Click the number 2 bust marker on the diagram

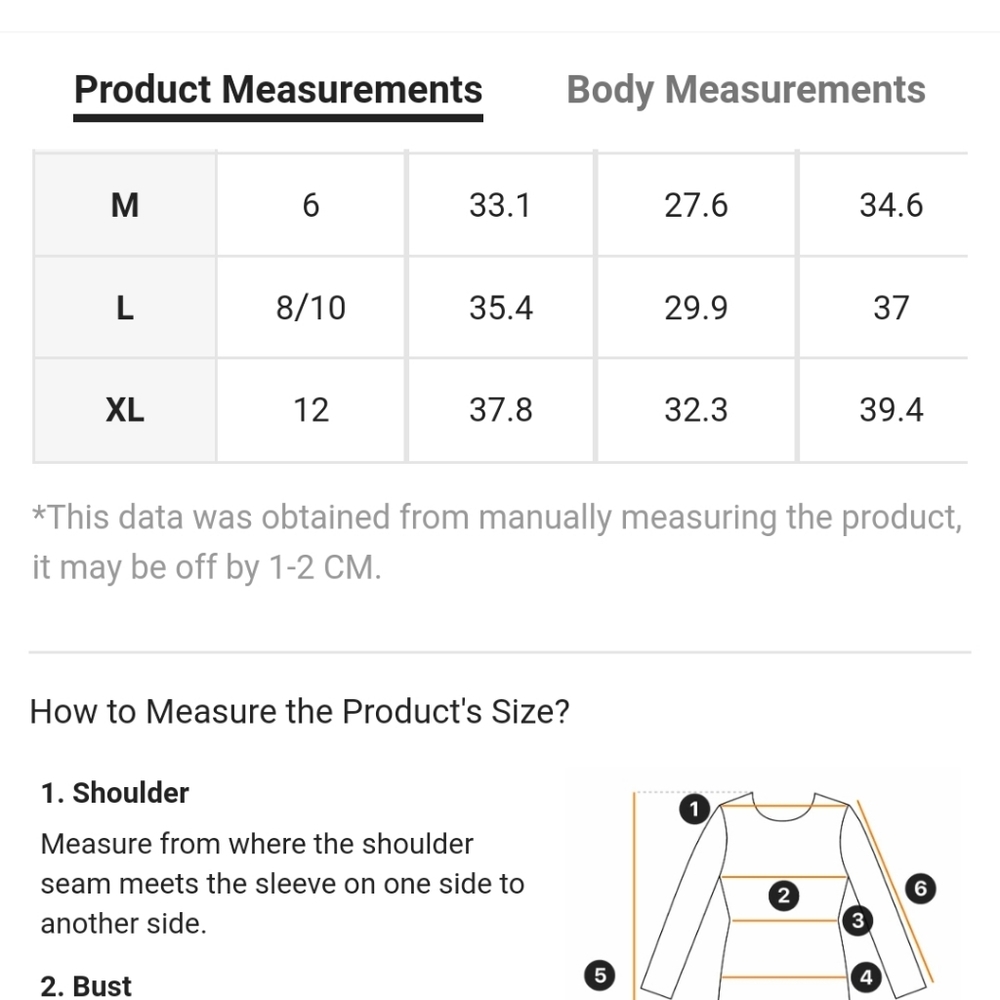(784, 896)
